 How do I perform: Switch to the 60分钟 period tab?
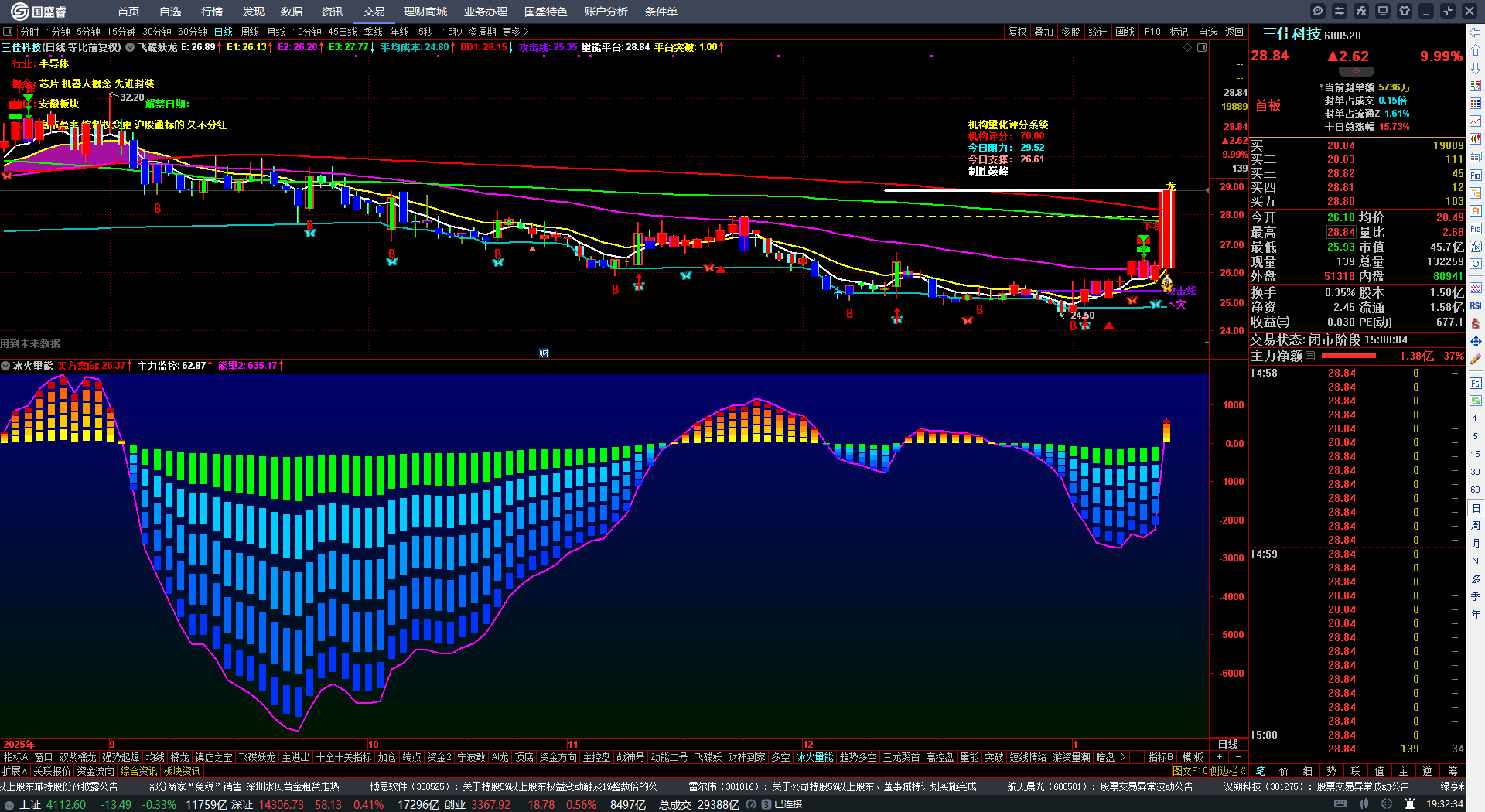193,32
